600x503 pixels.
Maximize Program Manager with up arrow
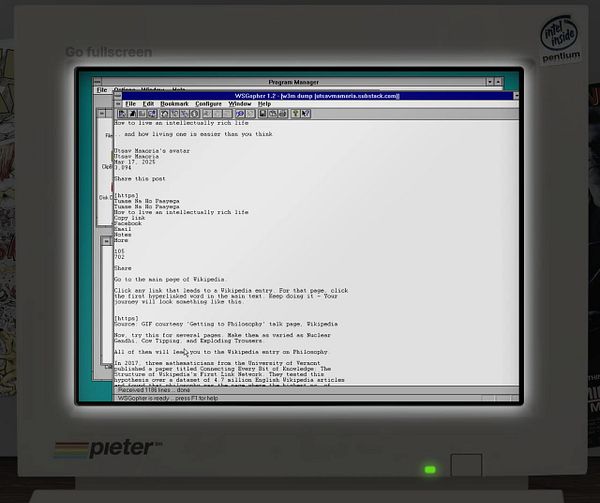498,82
